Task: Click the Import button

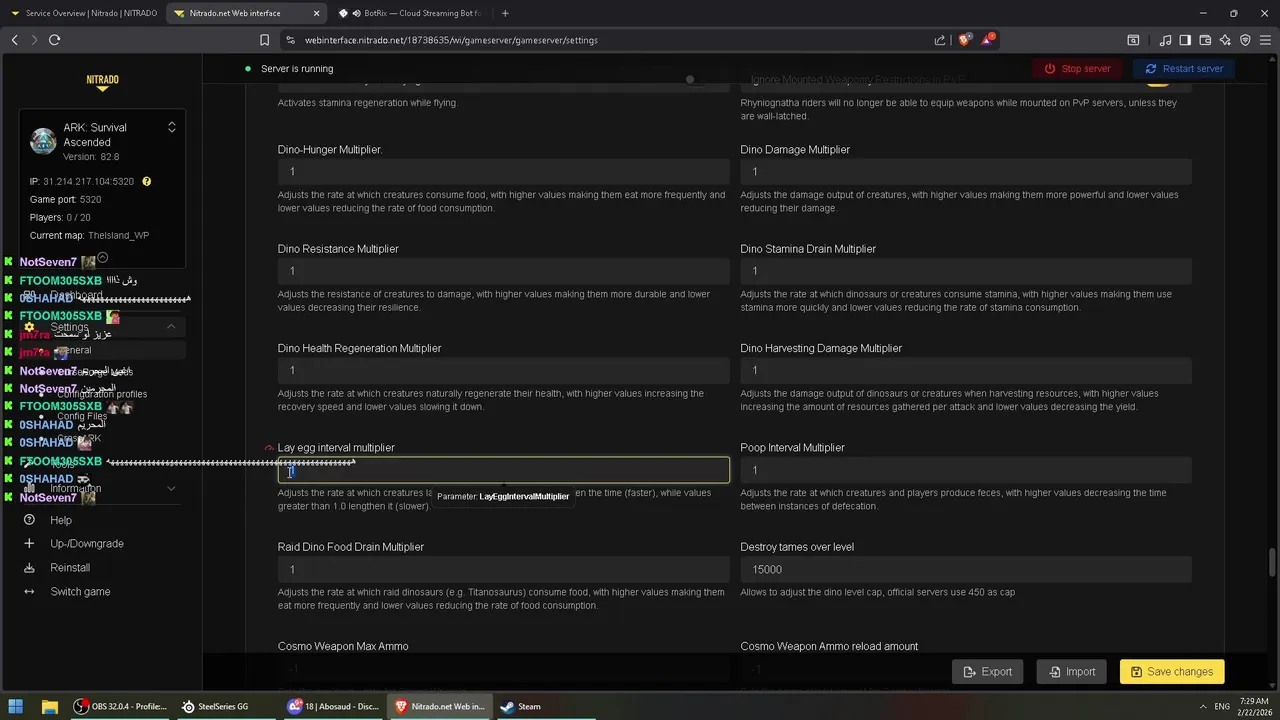Action: tap(1070, 672)
